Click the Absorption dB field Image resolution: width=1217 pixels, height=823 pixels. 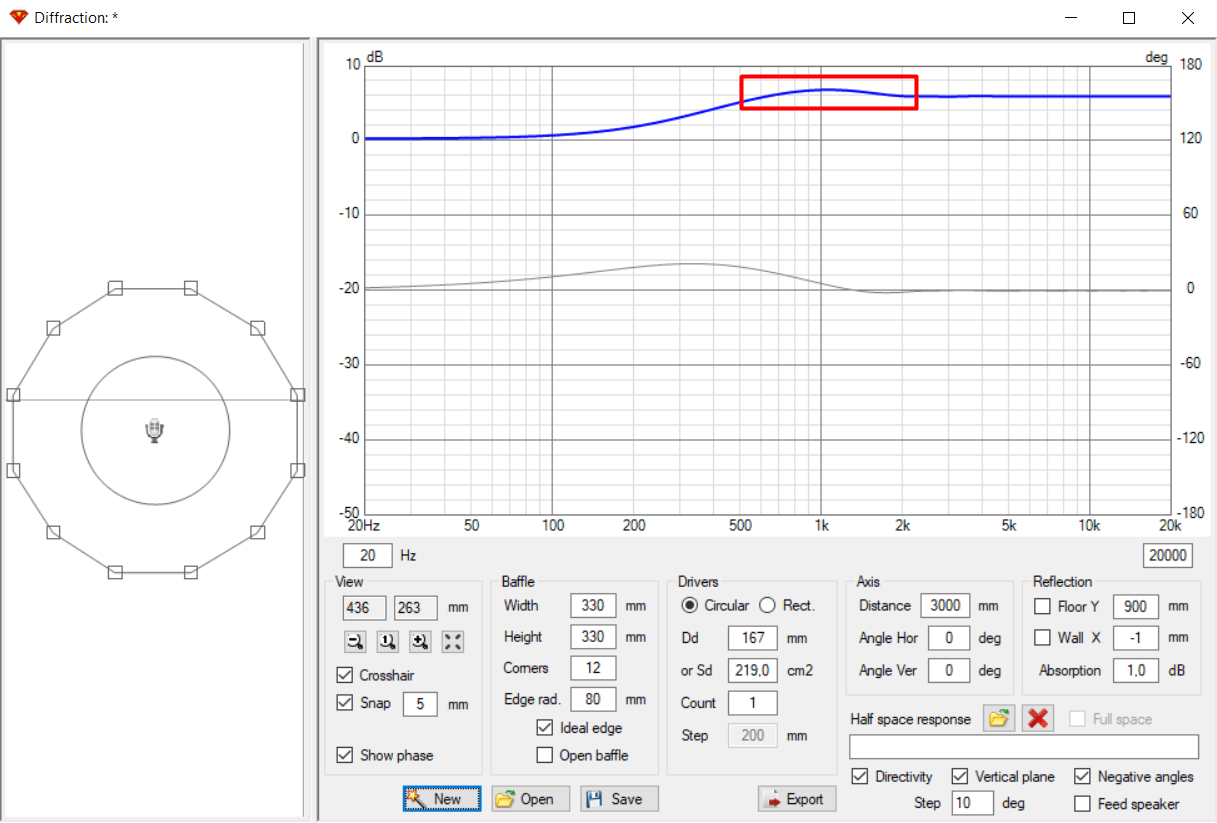click(x=1136, y=670)
